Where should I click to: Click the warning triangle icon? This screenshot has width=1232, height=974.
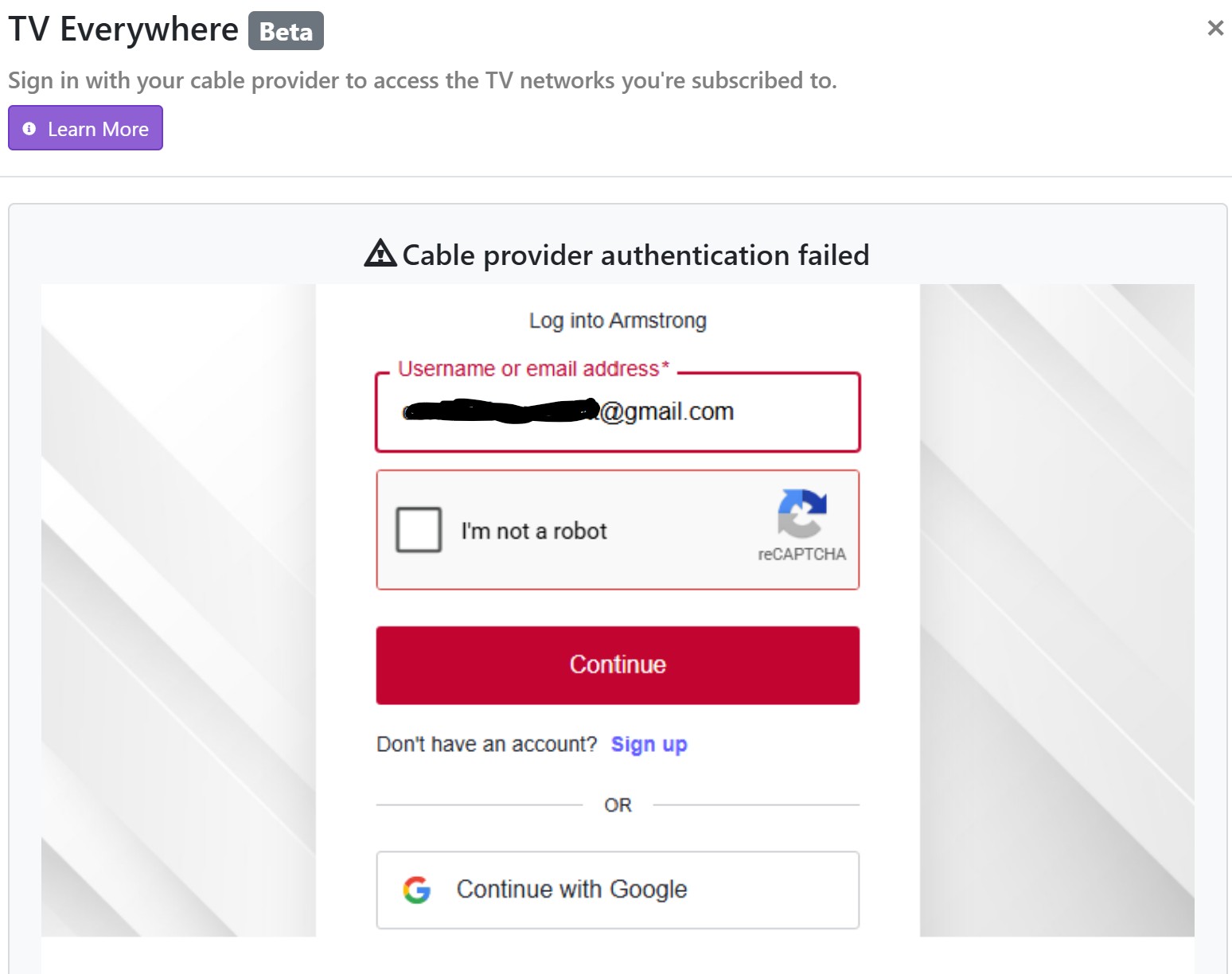(x=380, y=254)
